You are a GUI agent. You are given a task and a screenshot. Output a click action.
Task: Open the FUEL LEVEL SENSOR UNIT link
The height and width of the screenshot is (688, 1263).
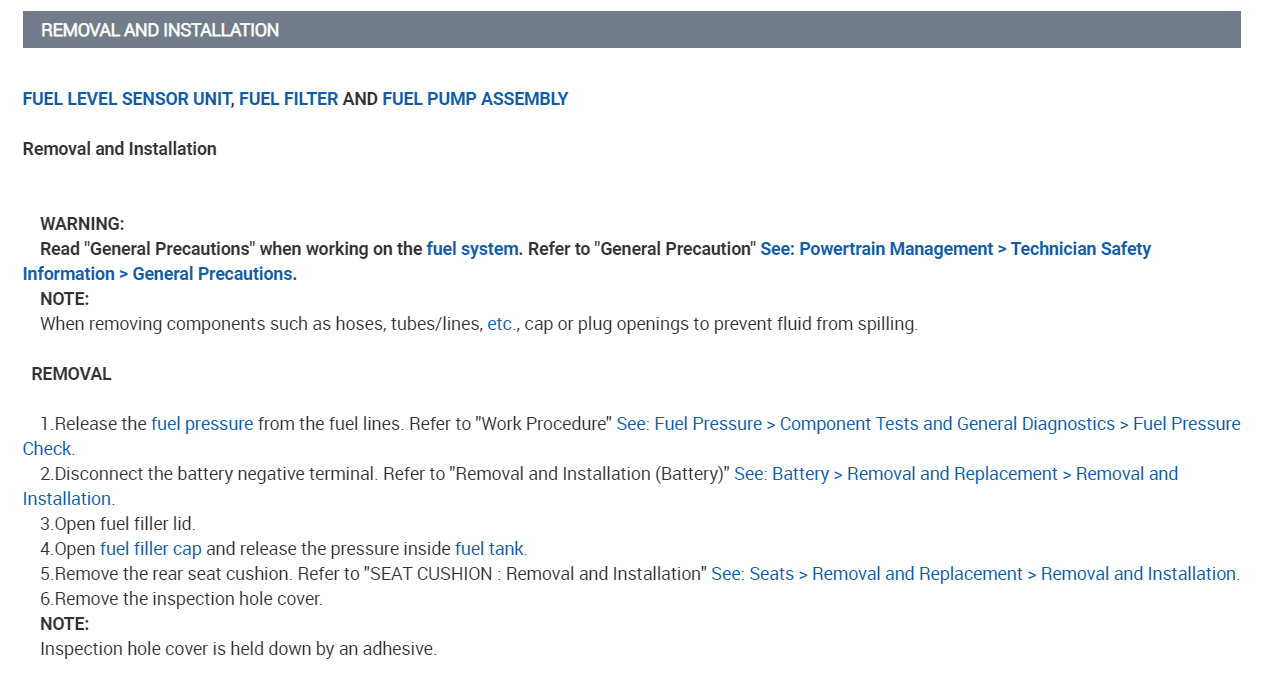(126, 99)
